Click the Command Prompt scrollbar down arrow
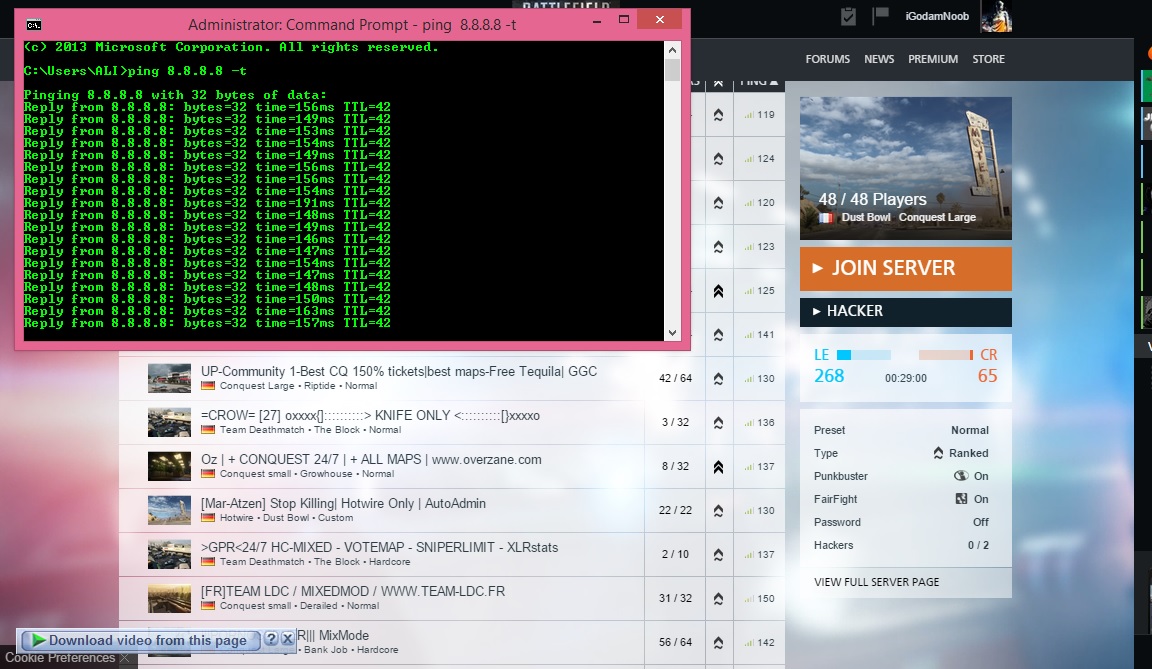The width and height of the screenshot is (1152, 669). [x=672, y=333]
